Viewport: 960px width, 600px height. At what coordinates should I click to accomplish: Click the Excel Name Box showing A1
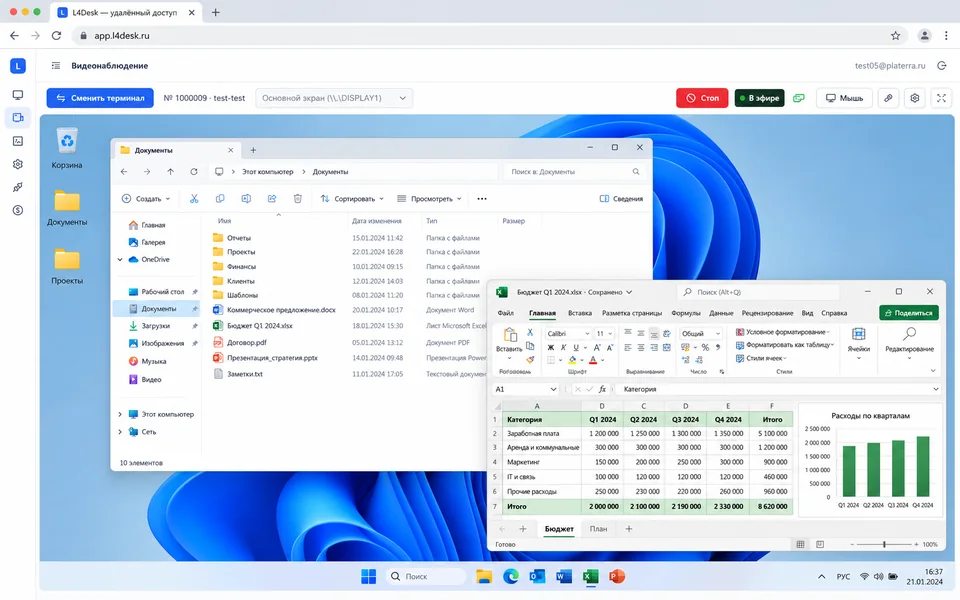tap(526, 389)
